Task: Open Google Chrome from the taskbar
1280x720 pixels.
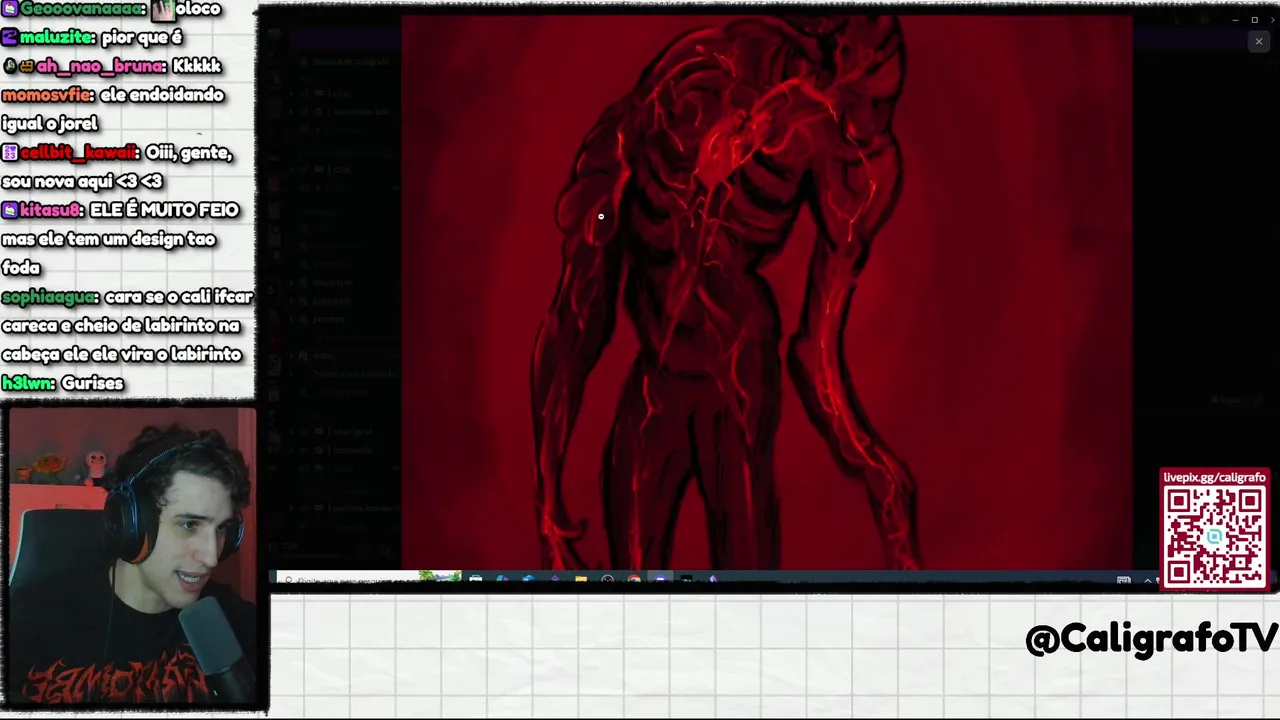Action: pyautogui.click(x=634, y=579)
